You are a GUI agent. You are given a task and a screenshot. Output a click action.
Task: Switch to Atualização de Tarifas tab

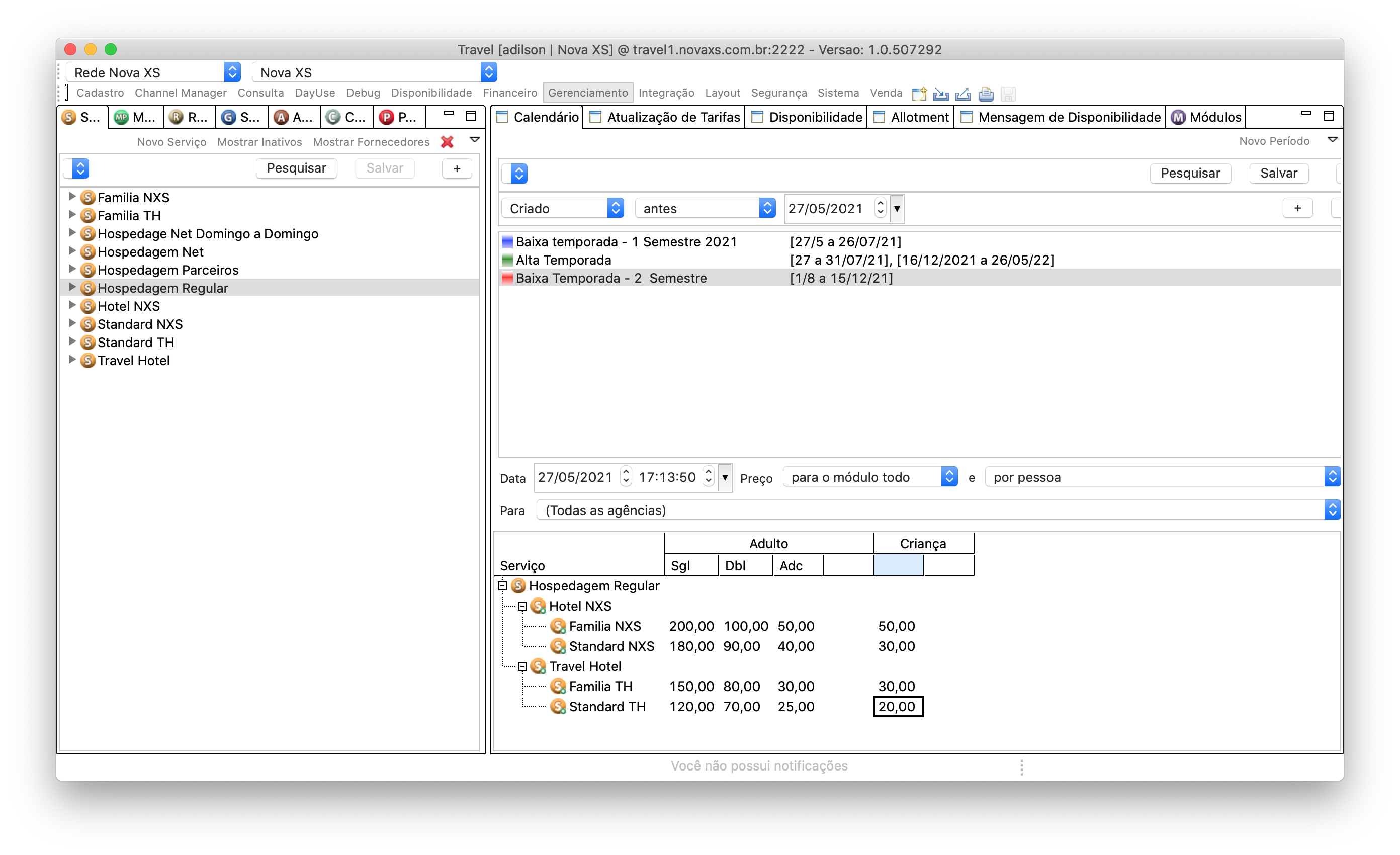click(673, 117)
